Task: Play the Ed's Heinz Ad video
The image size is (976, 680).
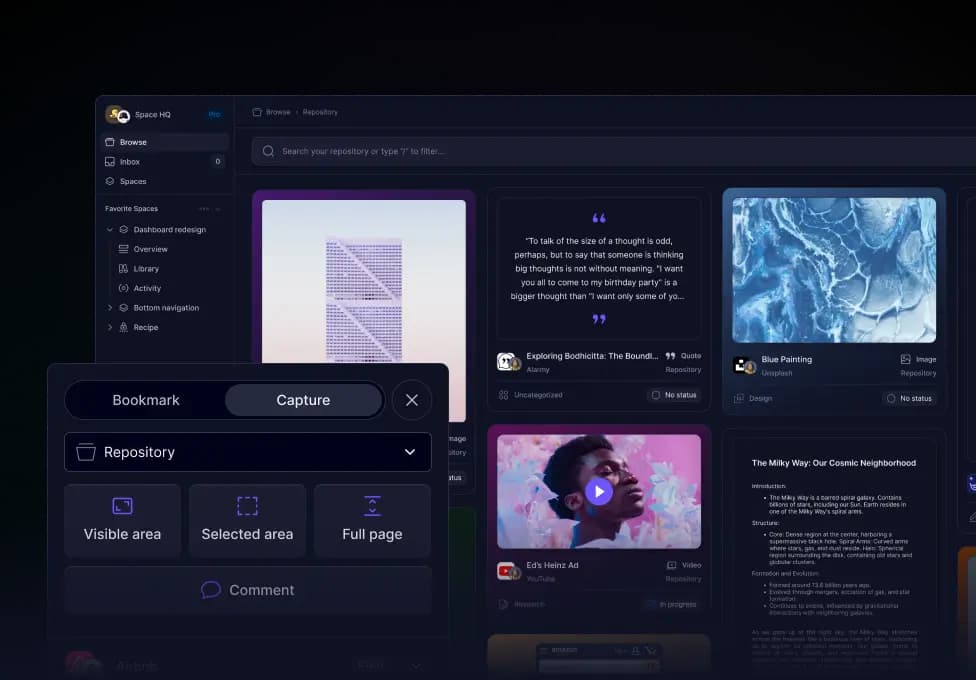Action: (599, 491)
